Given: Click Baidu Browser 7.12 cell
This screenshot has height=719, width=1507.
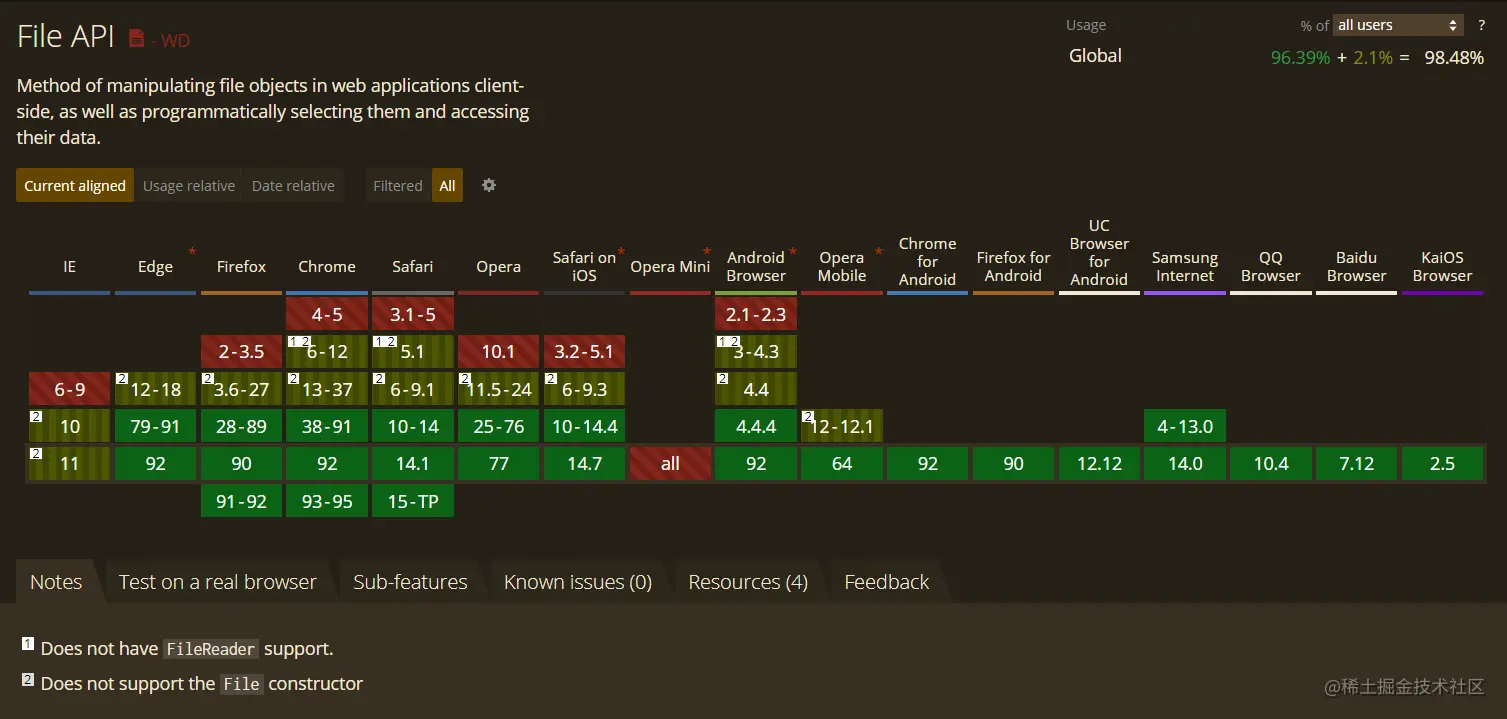Looking at the screenshot, I should tap(1357, 463).
